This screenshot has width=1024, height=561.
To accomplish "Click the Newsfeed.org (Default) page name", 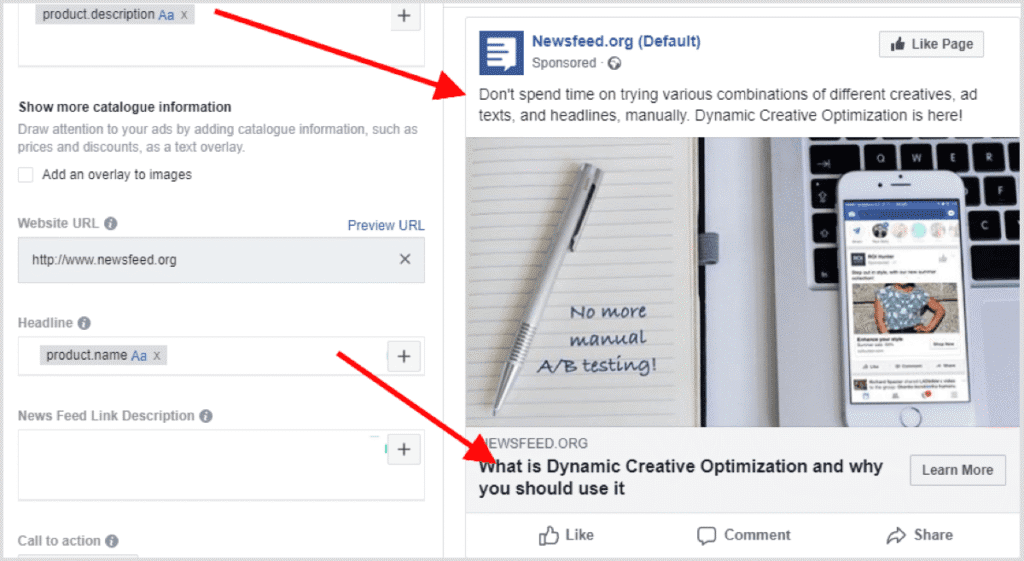I will coord(616,42).
